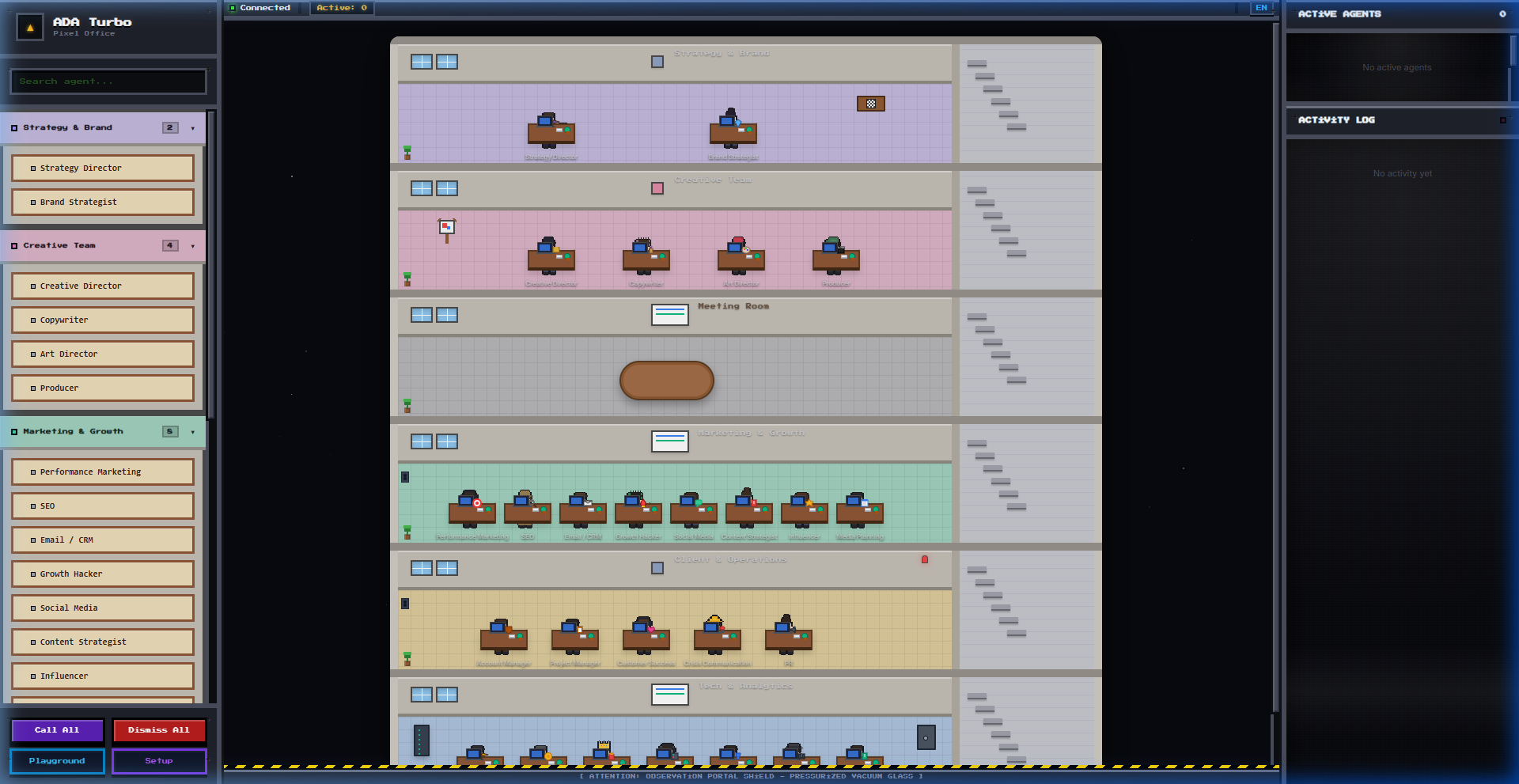1519x784 pixels.
Task: Select the Brand Strategist desk in the office
Action: [x=733, y=129]
